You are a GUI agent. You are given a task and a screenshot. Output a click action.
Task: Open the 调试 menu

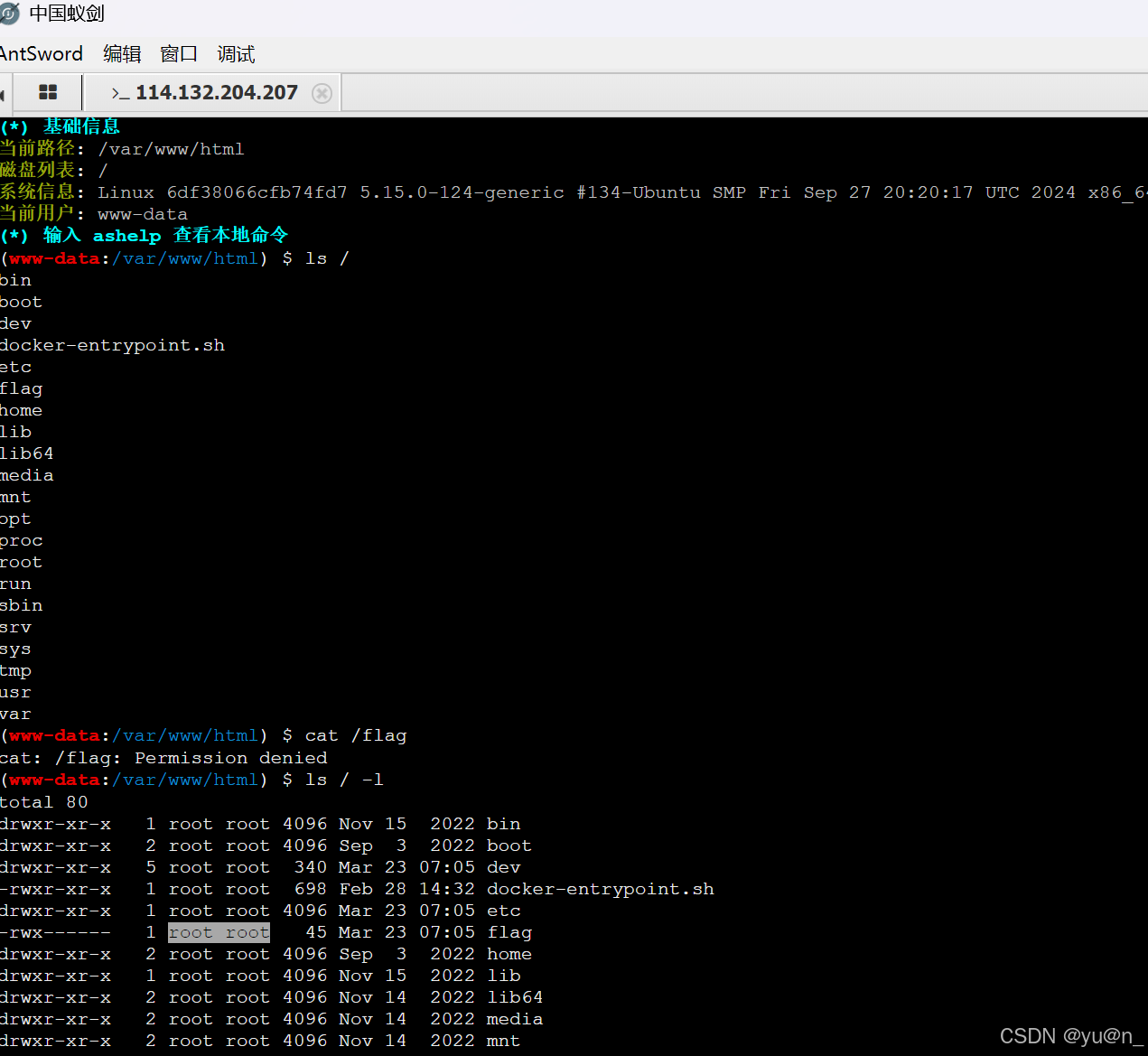click(235, 54)
